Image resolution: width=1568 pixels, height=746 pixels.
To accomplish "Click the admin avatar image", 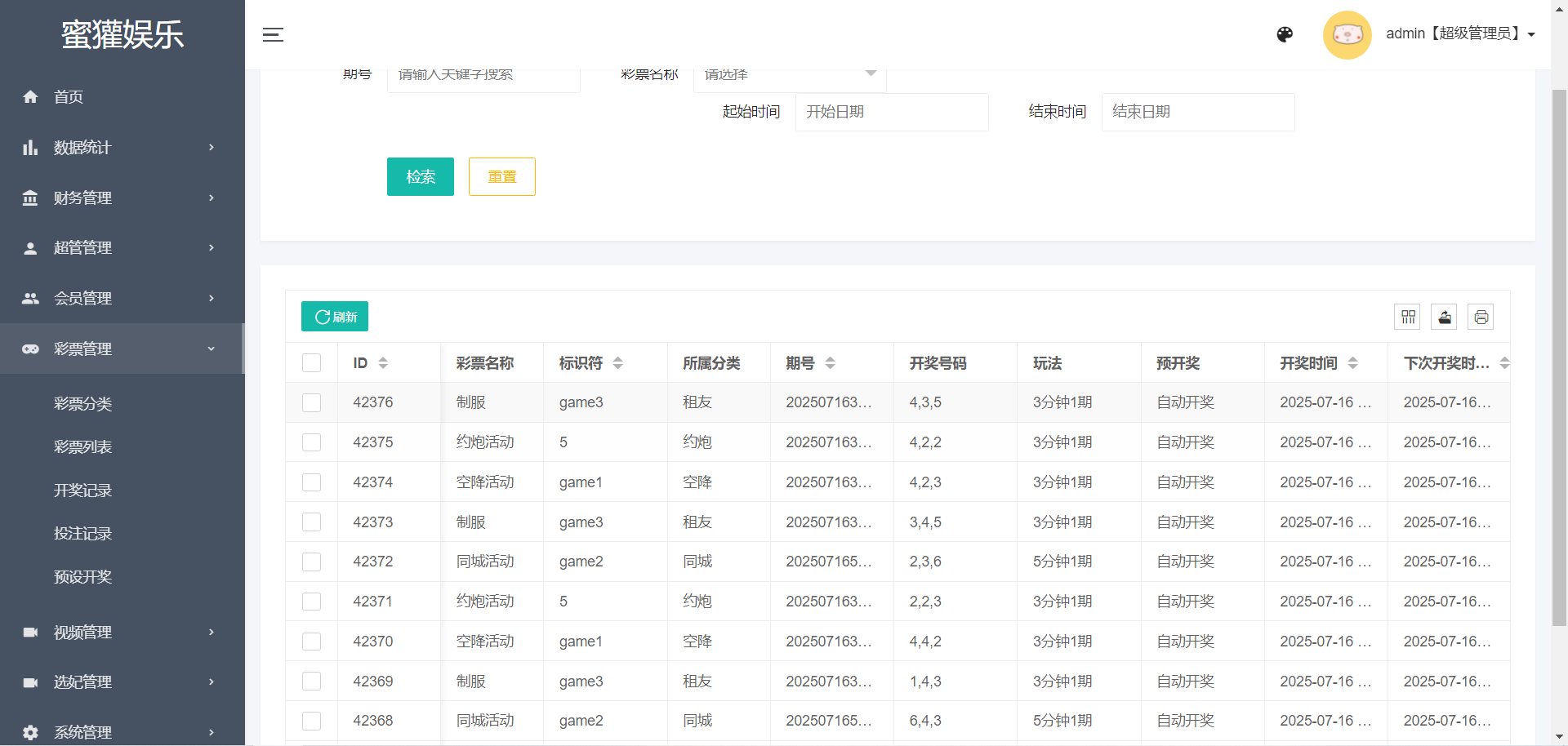I will coord(1347,34).
